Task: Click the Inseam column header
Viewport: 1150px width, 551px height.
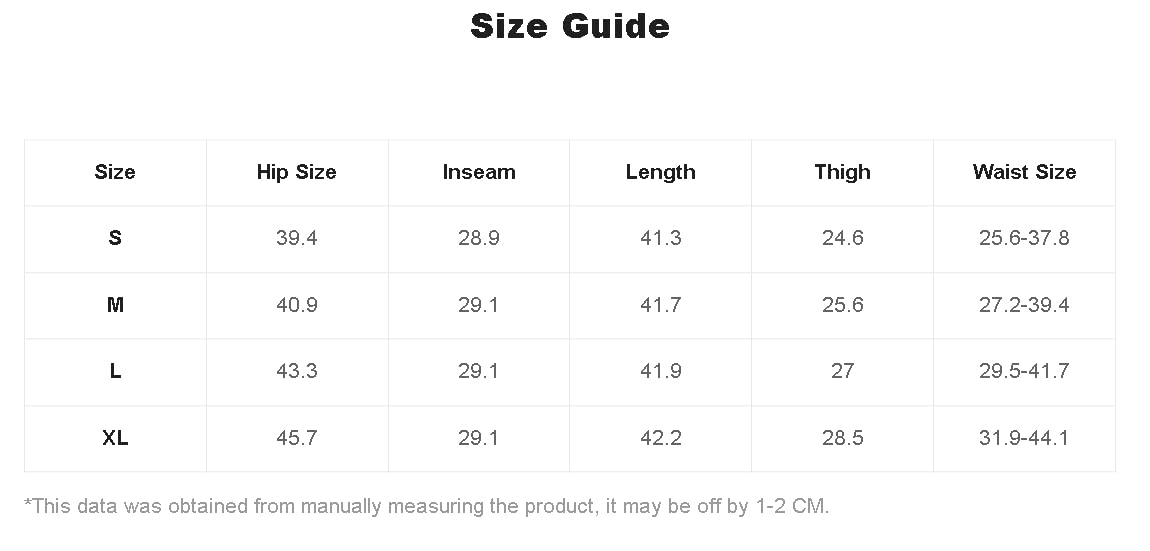Action: pyautogui.click(x=479, y=172)
